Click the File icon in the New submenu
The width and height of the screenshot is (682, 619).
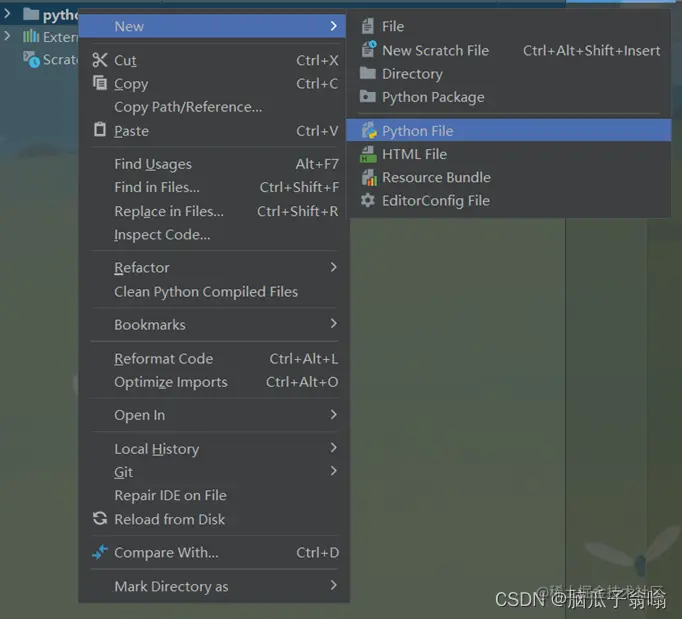368,27
